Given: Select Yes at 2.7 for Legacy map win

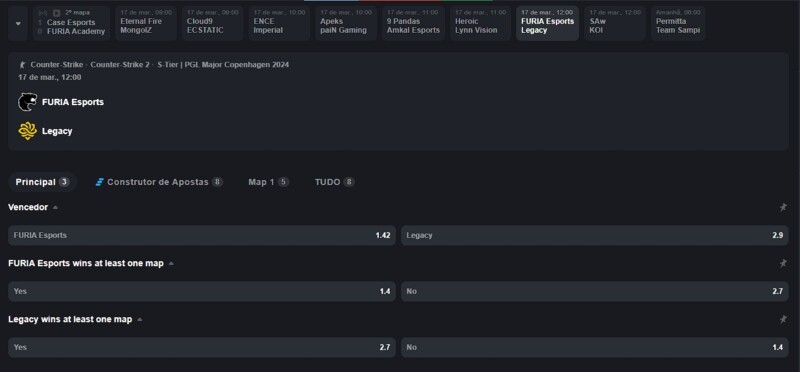Looking at the screenshot, I should point(202,348).
